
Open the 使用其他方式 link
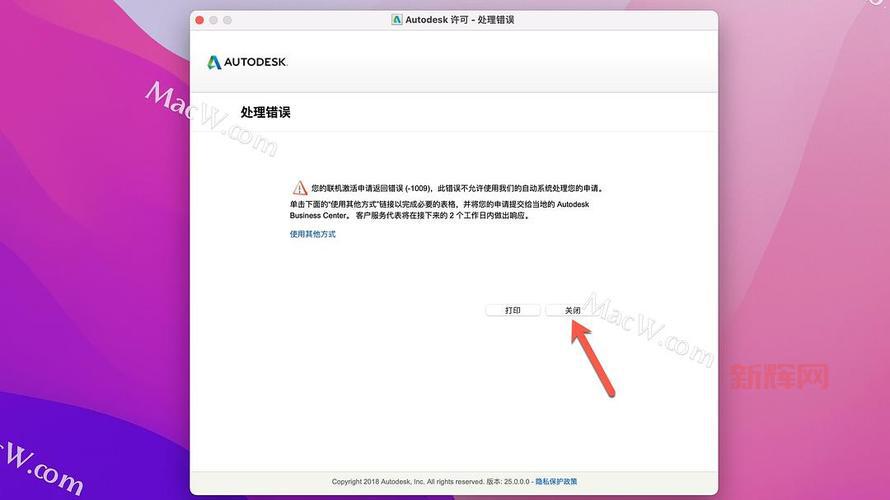(x=312, y=234)
